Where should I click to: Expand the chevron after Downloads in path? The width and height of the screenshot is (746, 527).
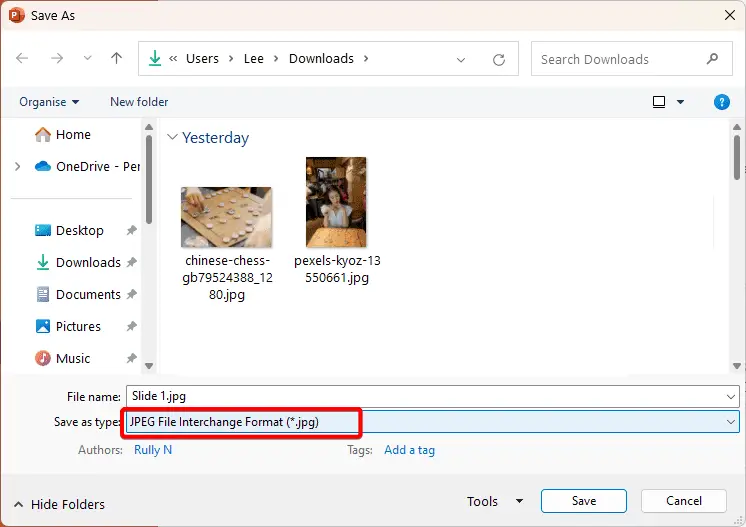tap(366, 59)
